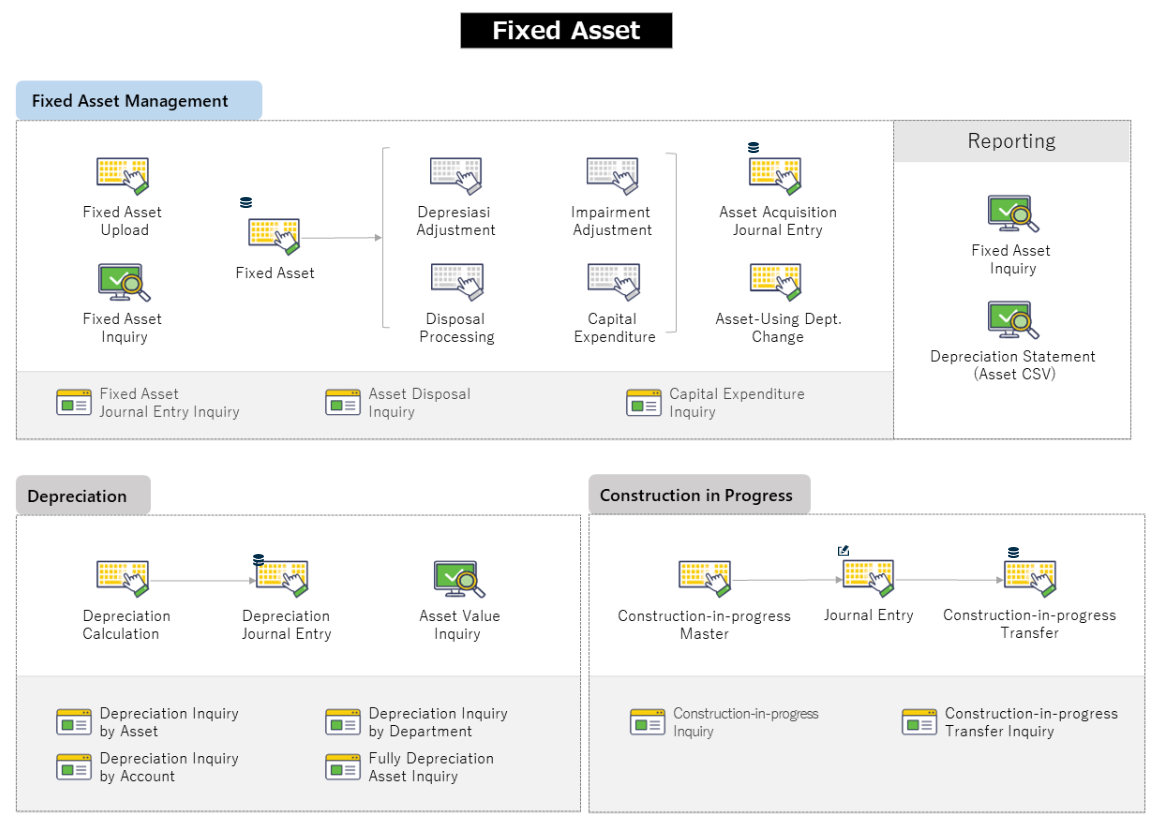Select the Impairment Adjustment icon

point(612,176)
